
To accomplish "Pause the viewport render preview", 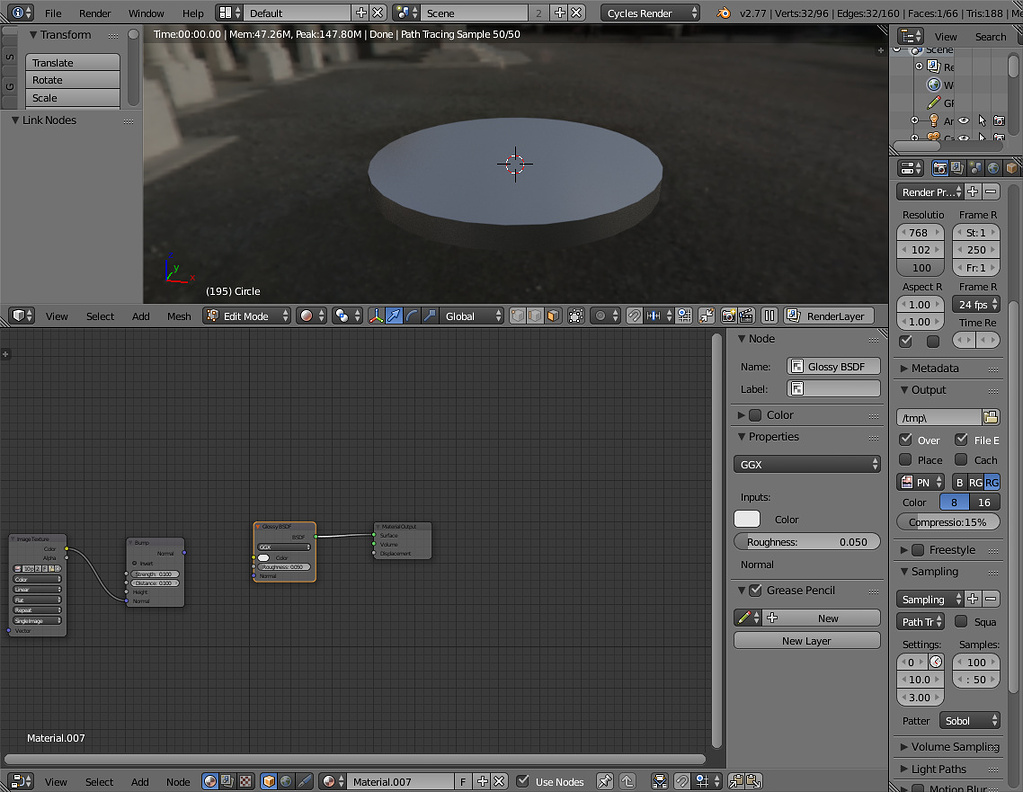I will click(x=770, y=316).
